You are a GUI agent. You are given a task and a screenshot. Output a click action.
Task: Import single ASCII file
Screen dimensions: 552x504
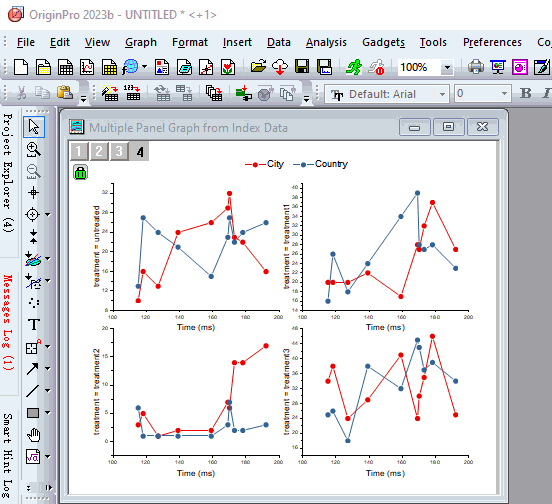coord(132,93)
